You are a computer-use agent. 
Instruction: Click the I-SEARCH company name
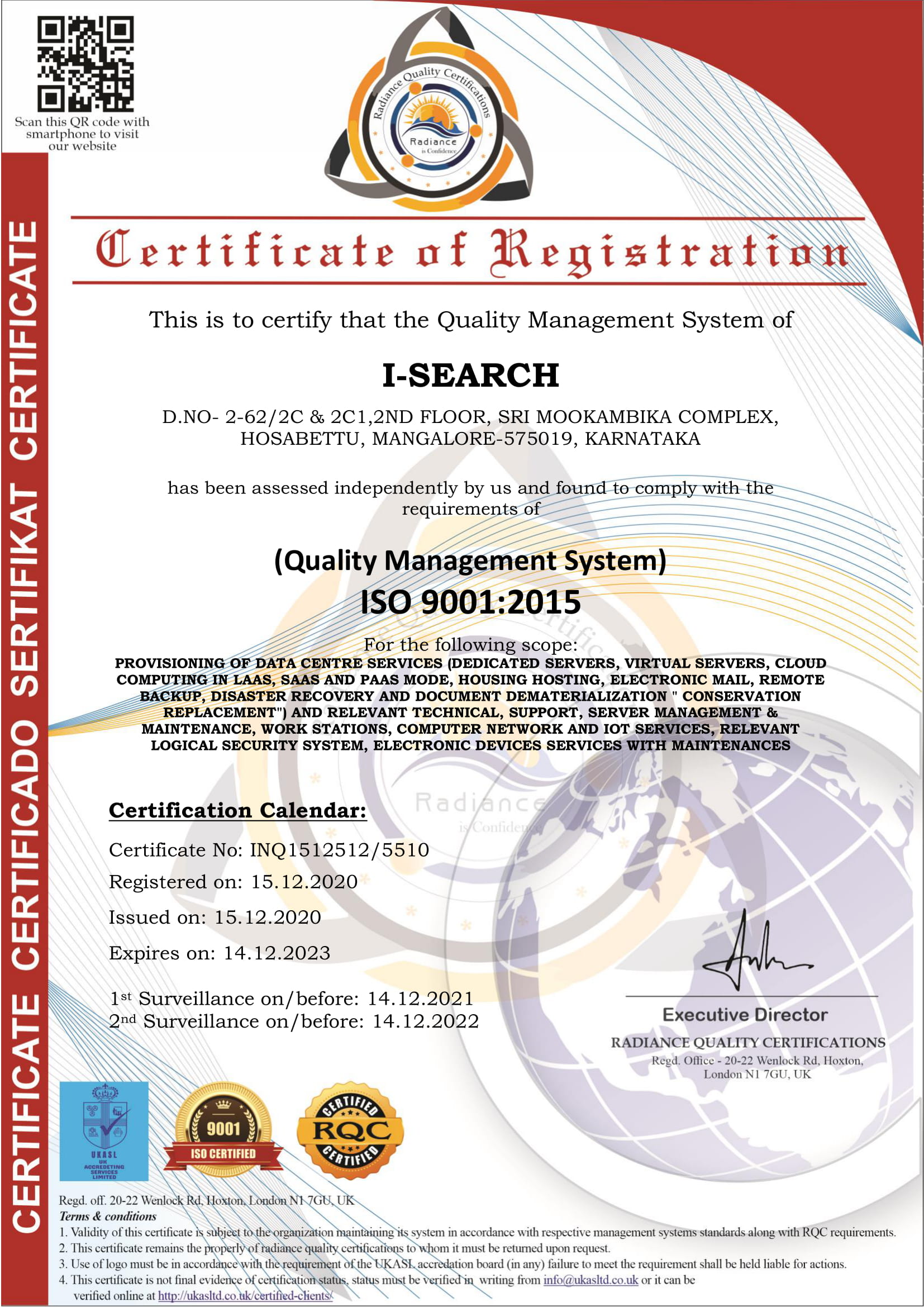click(x=470, y=375)
